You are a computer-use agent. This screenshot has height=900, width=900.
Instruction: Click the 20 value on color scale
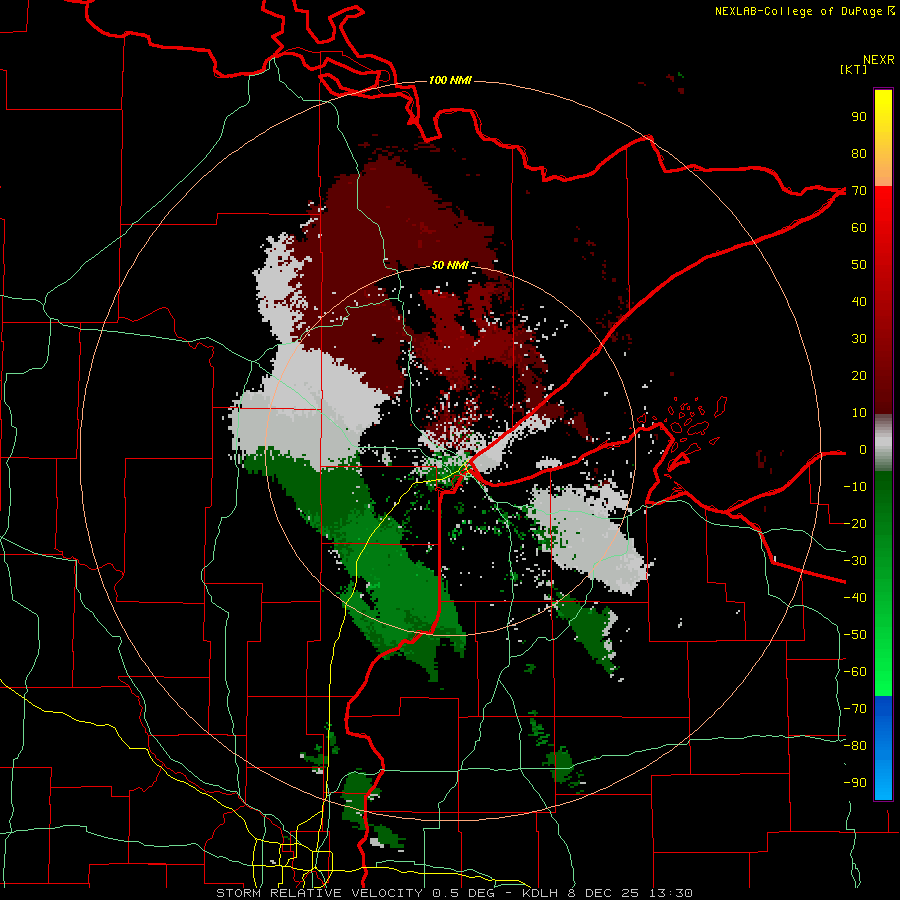[x=859, y=375]
